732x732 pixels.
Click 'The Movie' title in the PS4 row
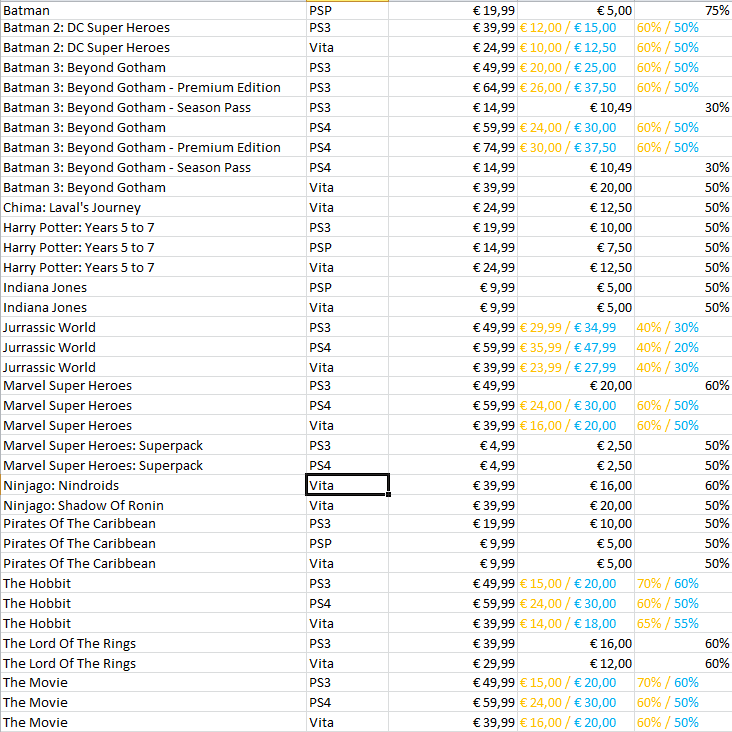(153, 702)
